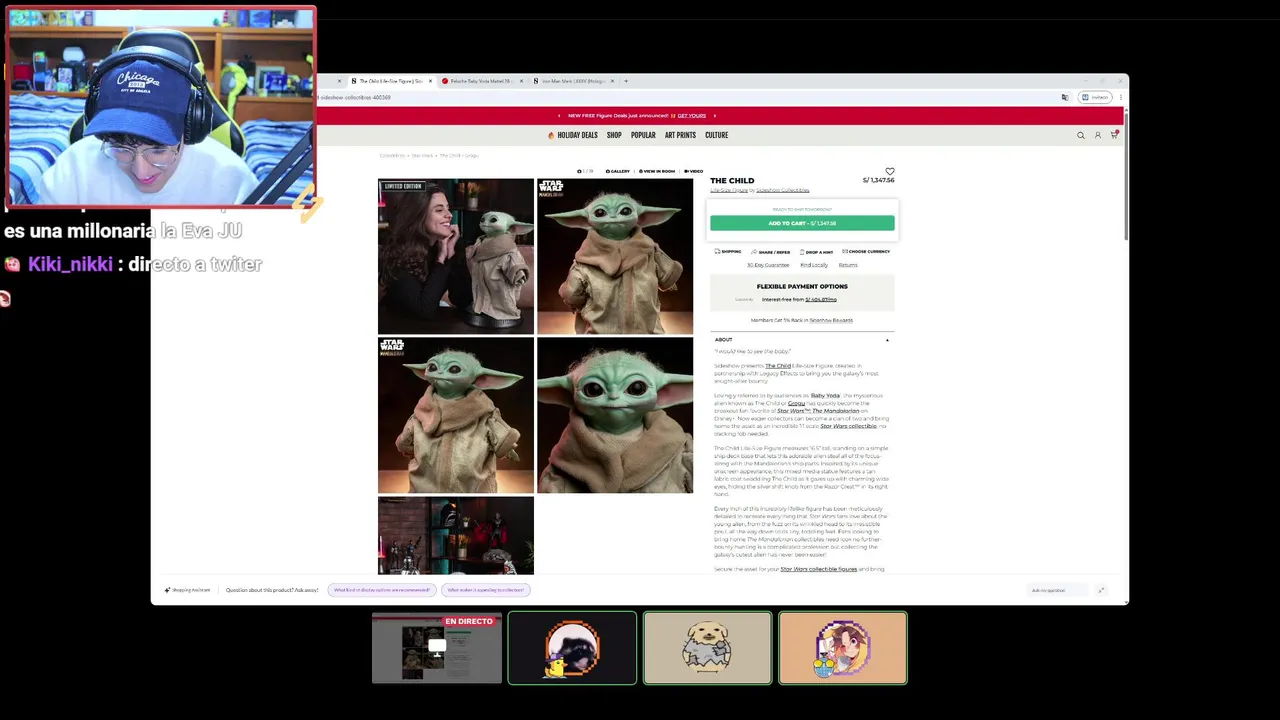
Task: Open the user account icon
Action: click(x=1097, y=135)
